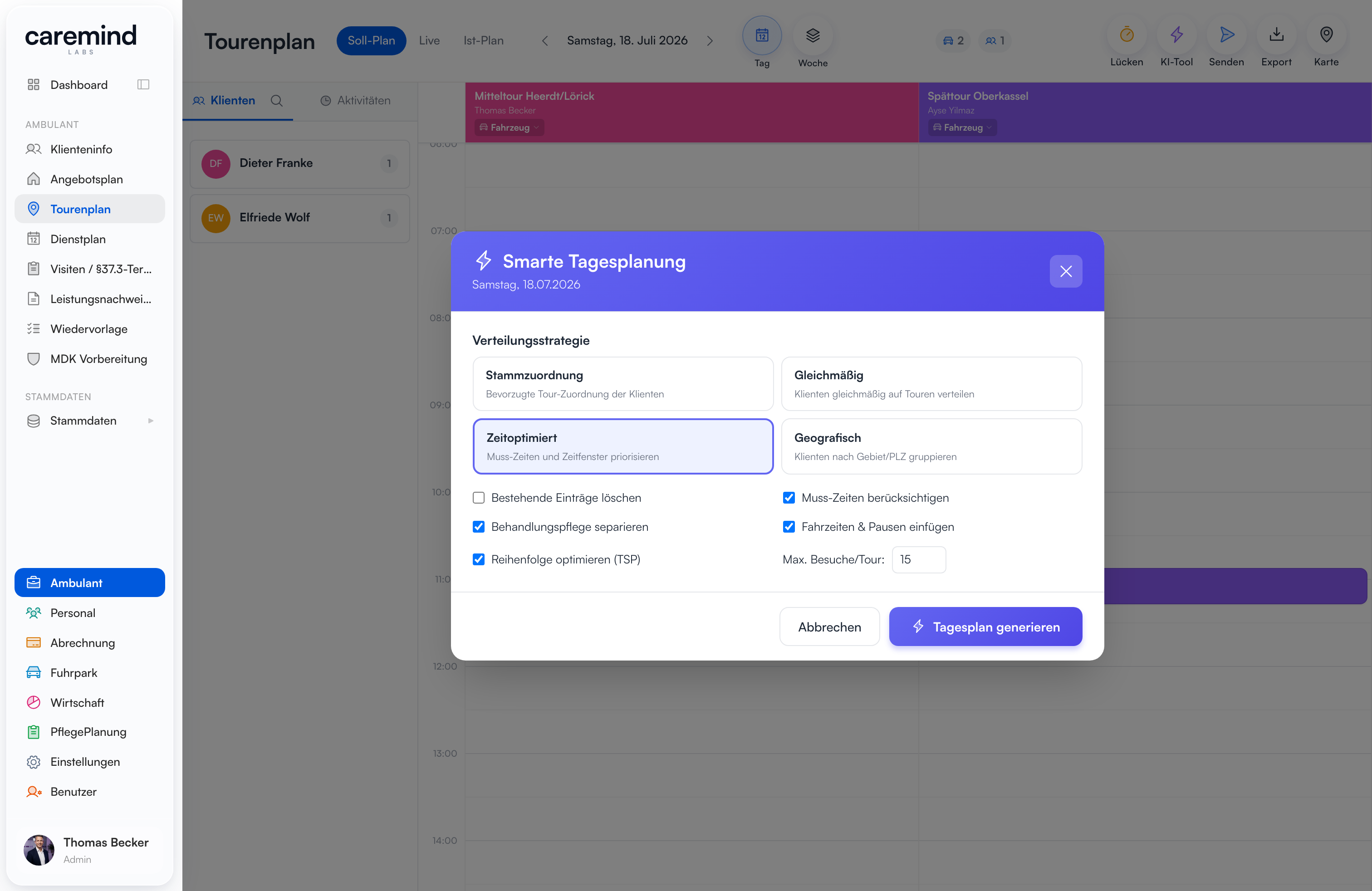The height and width of the screenshot is (891, 1372).
Task: Collapse sidebar with panel toggle icon
Action: coord(143,85)
